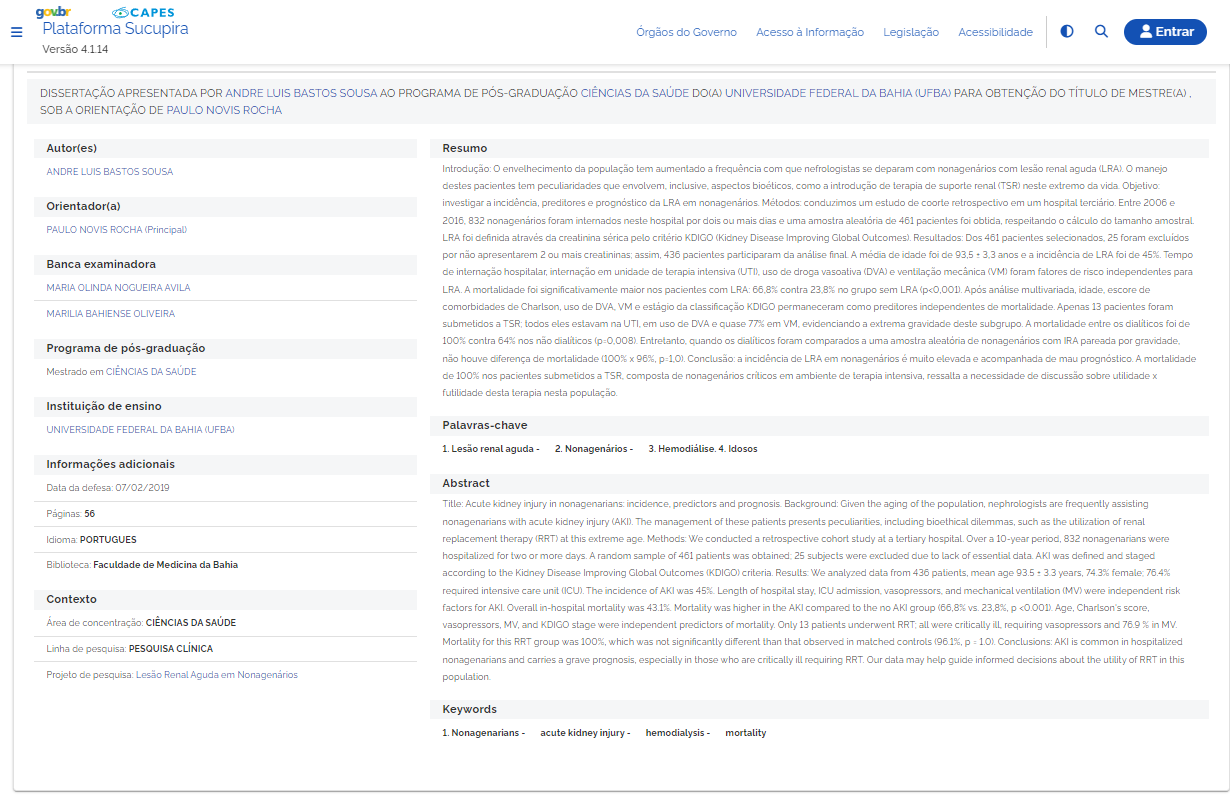Click Andre Luis Bastos Sousa in banner
The image size is (1230, 799).
[x=300, y=93]
